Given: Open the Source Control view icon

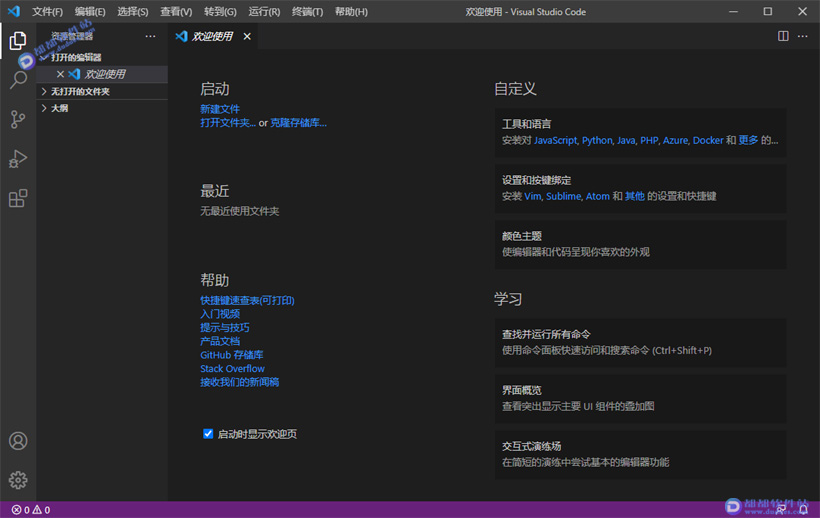Looking at the screenshot, I should click(x=18, y=119).
